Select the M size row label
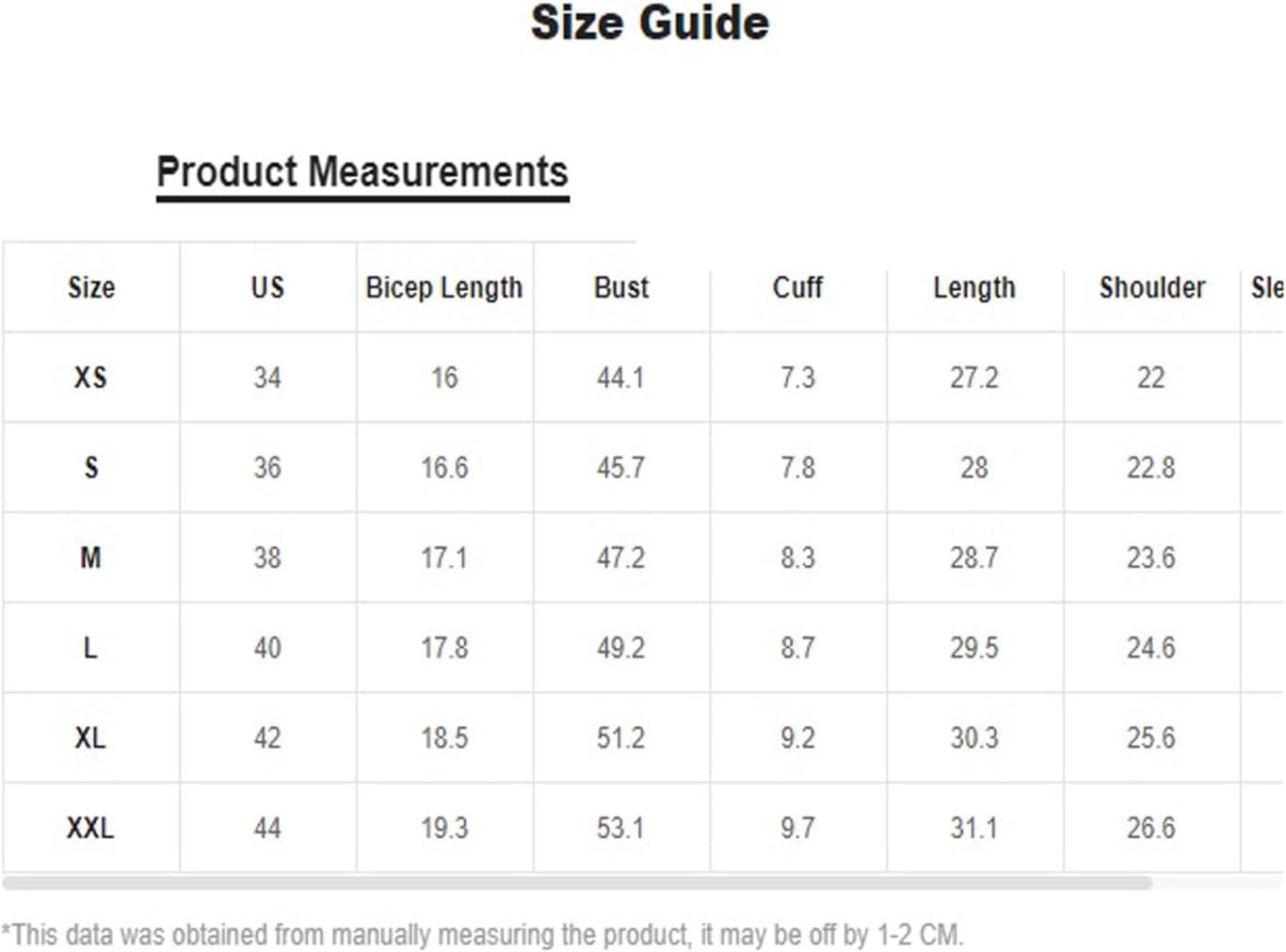The width and height of the screenshot is (1286, 952). coord(90,557)
